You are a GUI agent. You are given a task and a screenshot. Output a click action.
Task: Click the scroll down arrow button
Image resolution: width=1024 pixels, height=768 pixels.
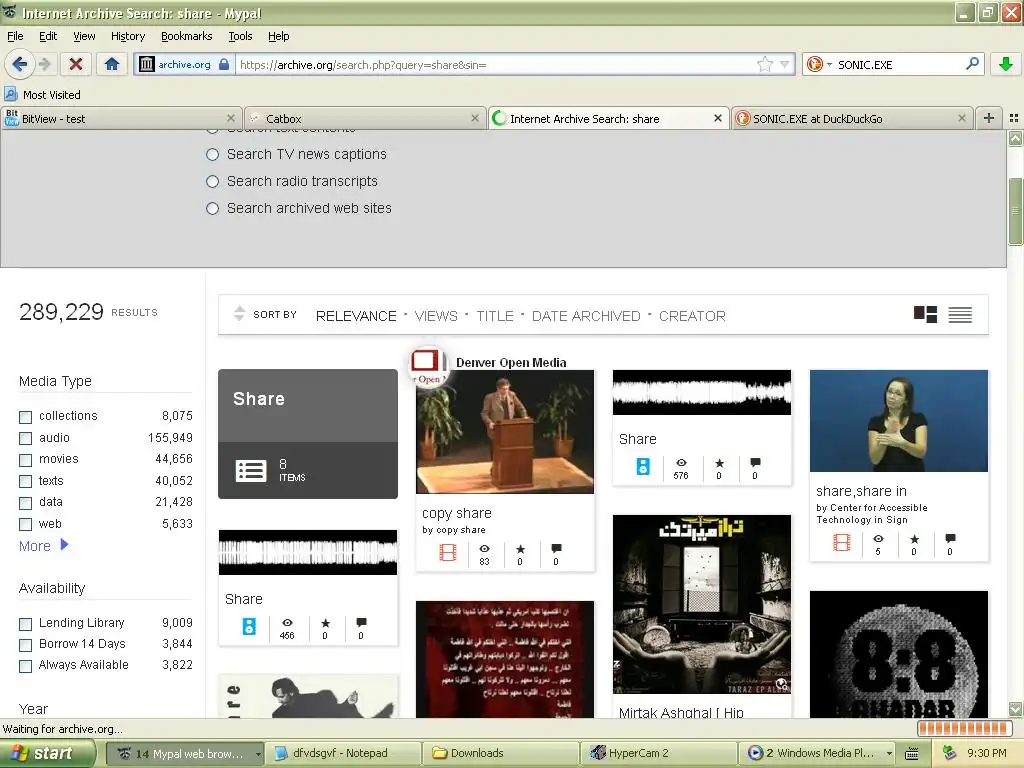[x=1015, y=709]
